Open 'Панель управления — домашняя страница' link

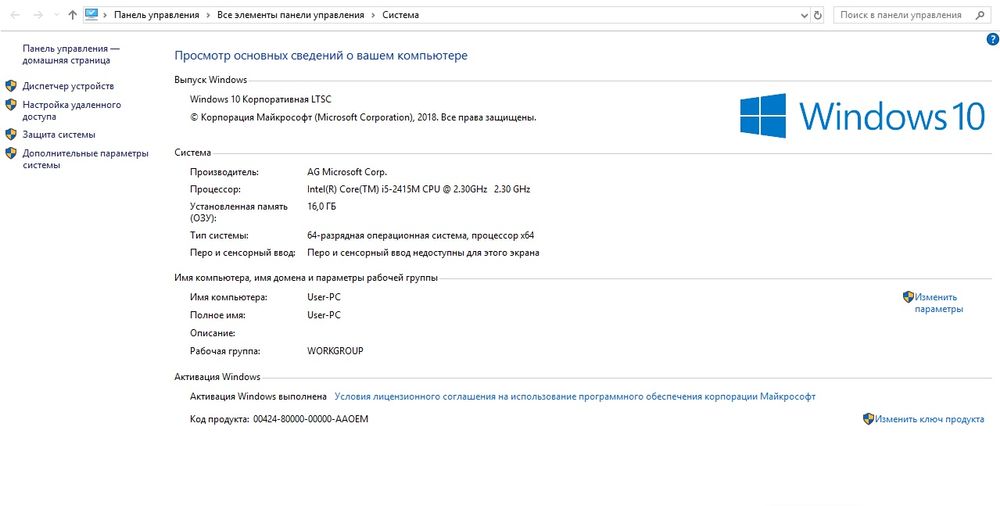pos(71,54)
